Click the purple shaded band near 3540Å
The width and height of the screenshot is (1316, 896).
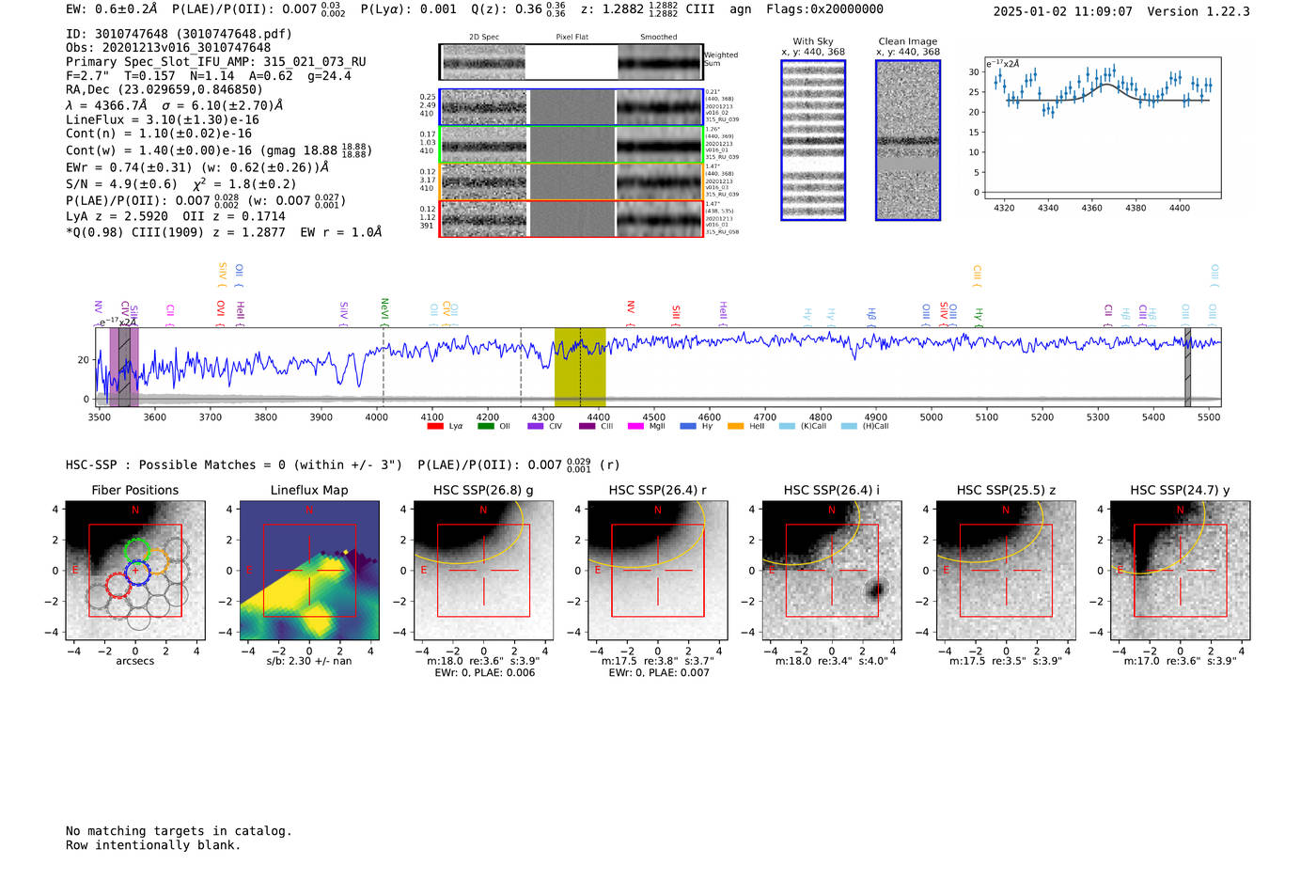[x=124, y=367]
